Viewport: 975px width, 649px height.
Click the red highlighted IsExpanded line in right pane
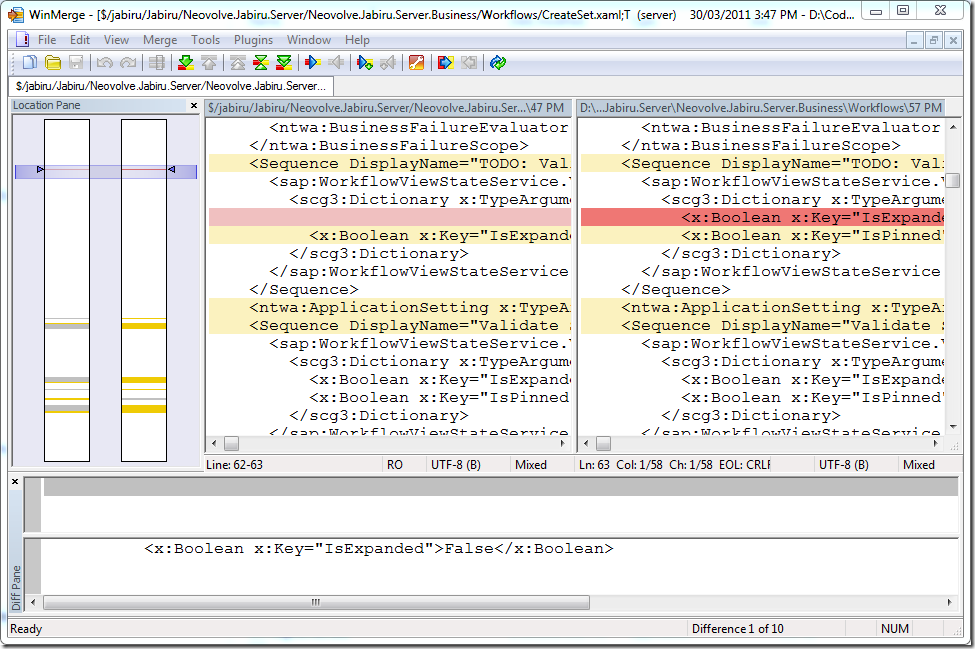762,218
